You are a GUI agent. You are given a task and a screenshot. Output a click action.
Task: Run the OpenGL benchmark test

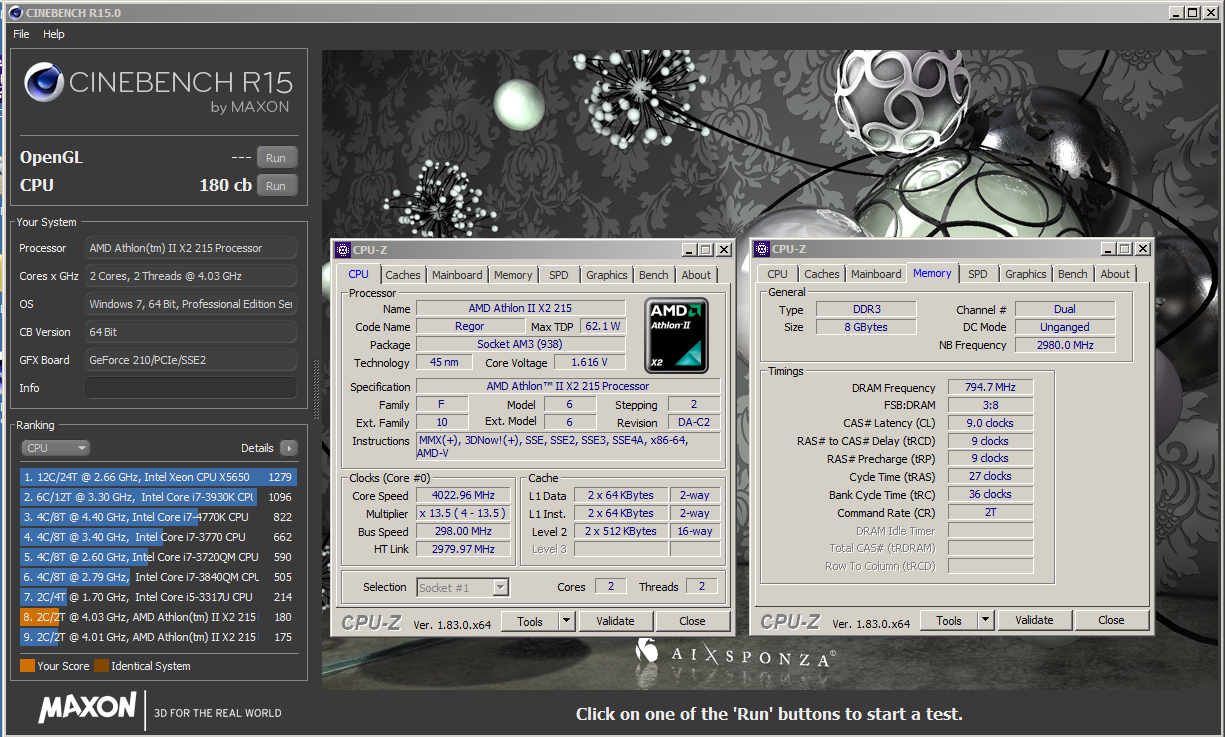[x=276, y=158]
